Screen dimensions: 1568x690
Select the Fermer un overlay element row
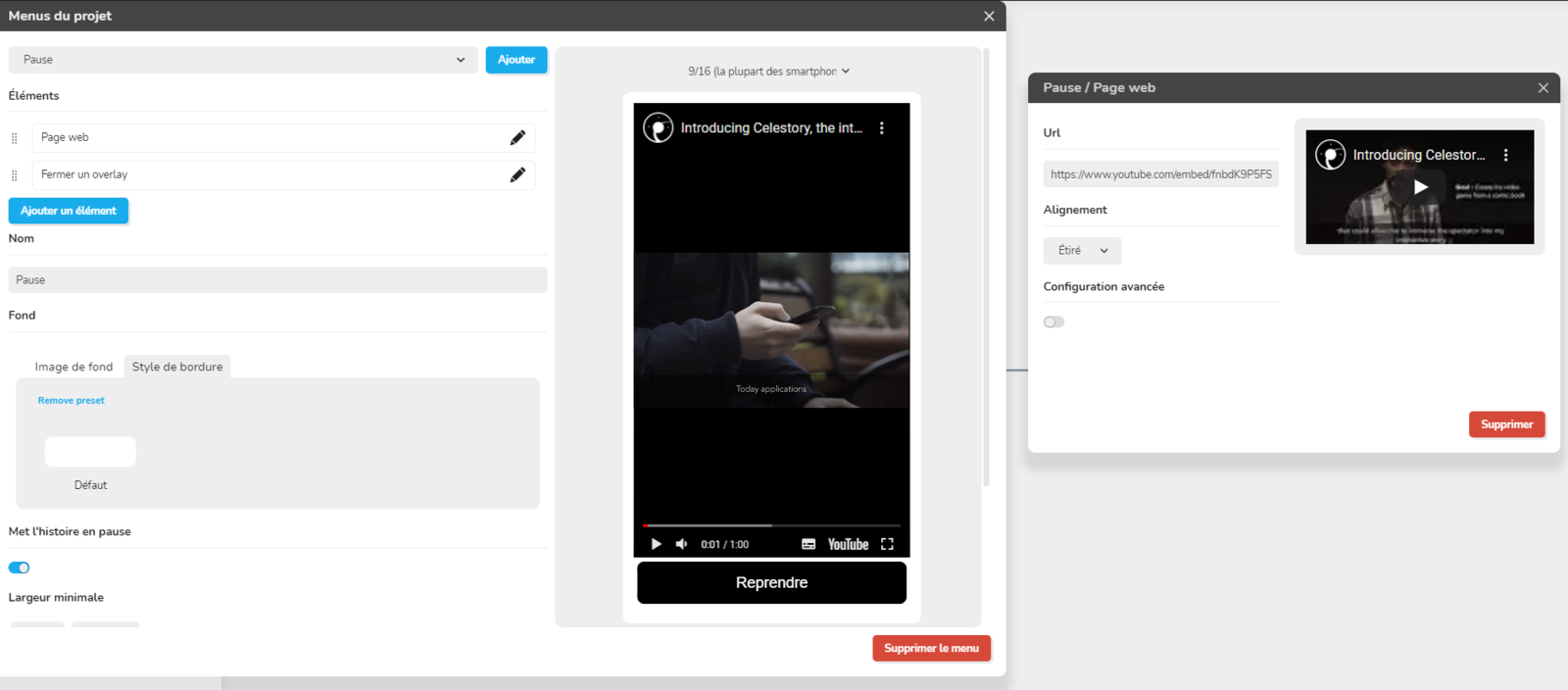[284, 175]
